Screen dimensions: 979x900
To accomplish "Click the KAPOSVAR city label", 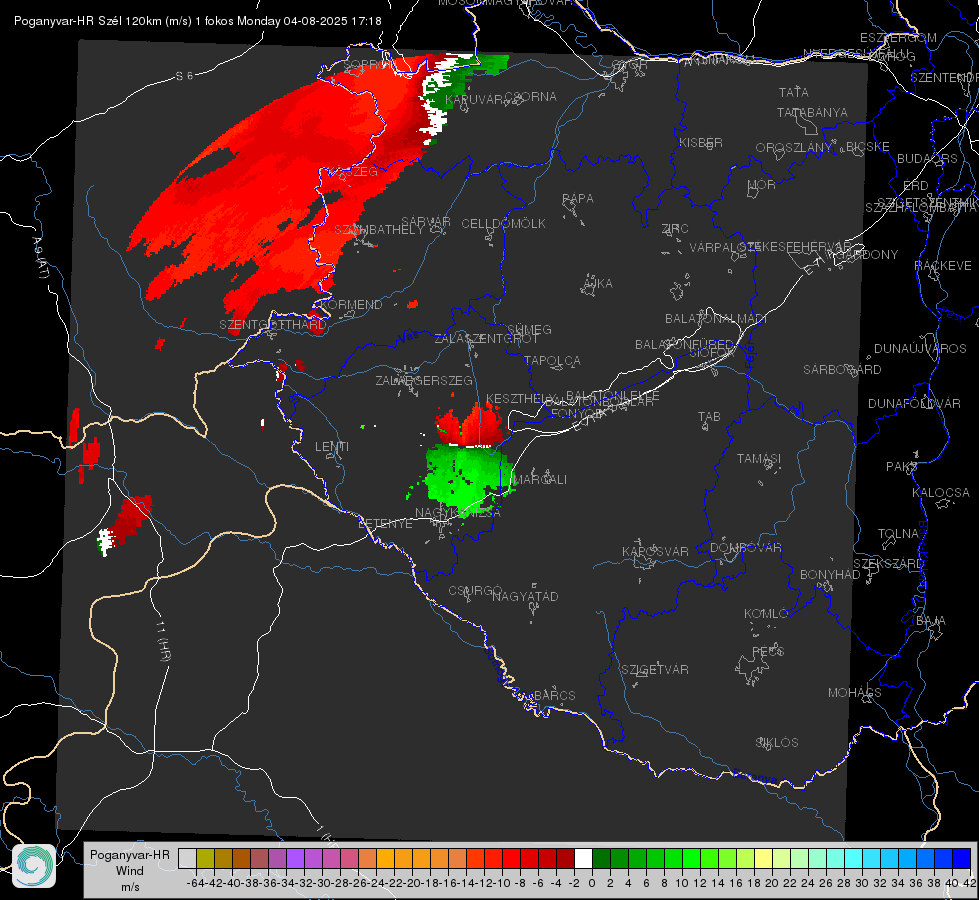I will [x=655, y=551].
